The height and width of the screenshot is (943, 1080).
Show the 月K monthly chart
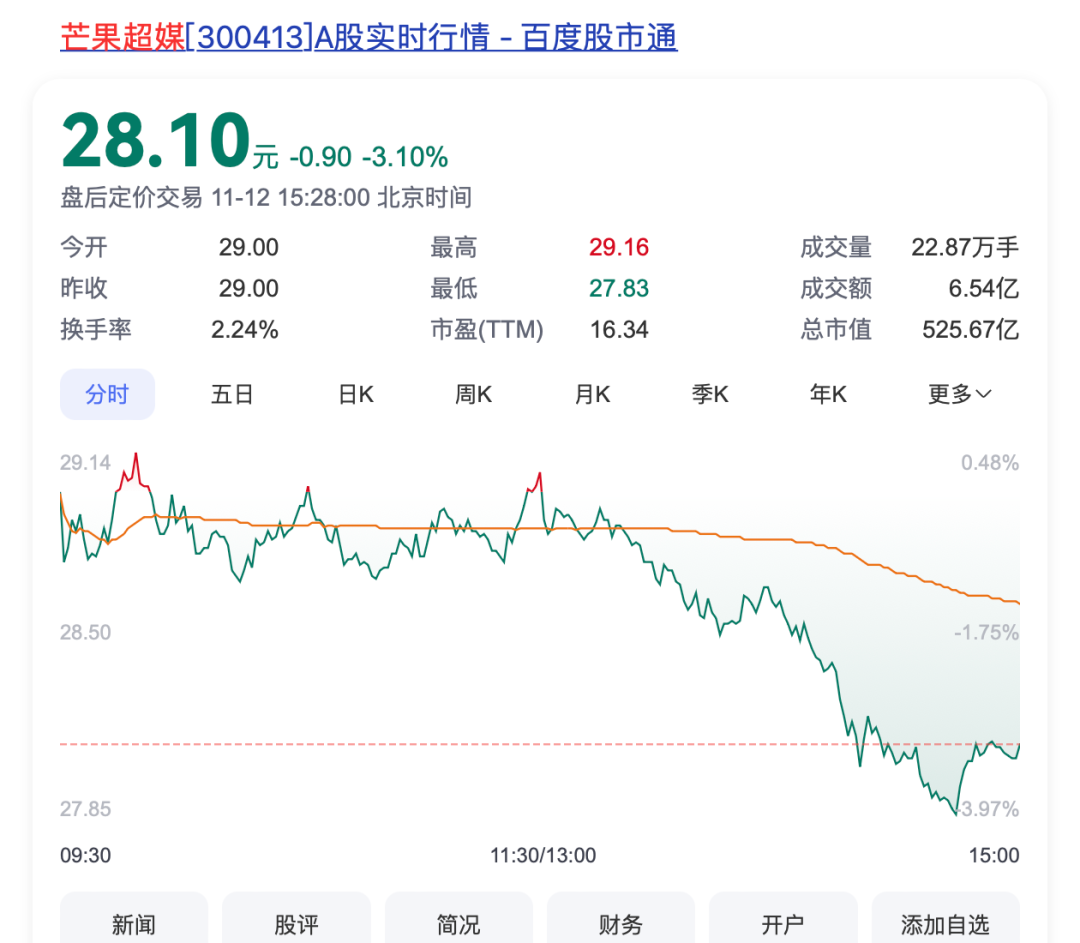pyautogui.click(x=592, y=394)
